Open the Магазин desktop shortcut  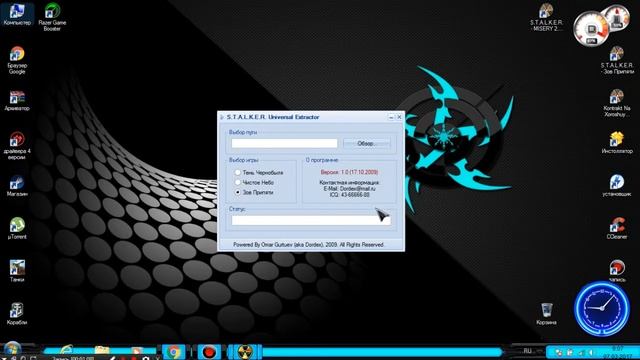click(x=17, y=186)
